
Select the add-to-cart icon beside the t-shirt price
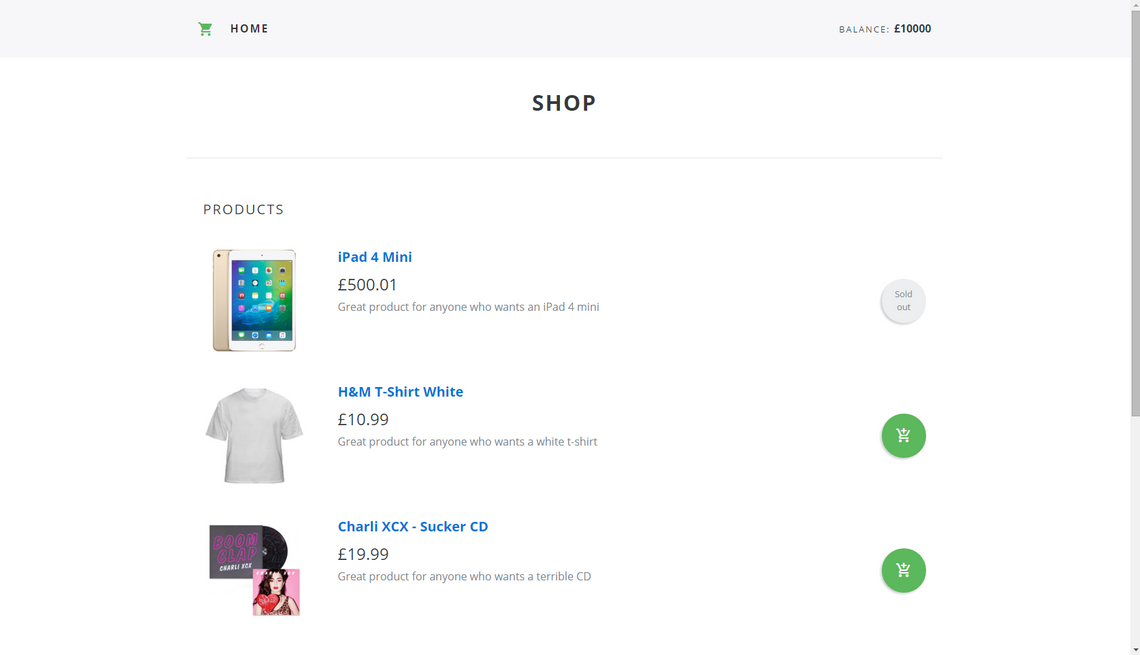click(x=903, y=435)
